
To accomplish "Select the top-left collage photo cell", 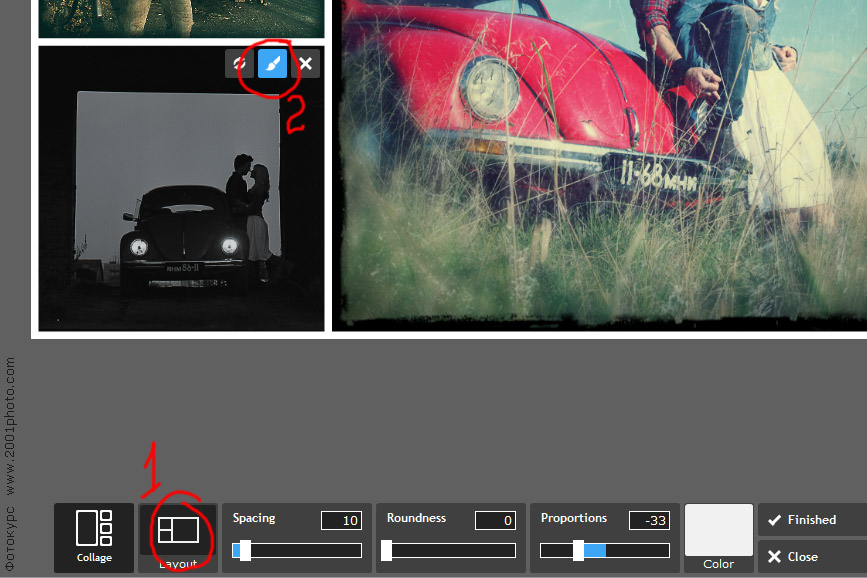I will [181, 19].
